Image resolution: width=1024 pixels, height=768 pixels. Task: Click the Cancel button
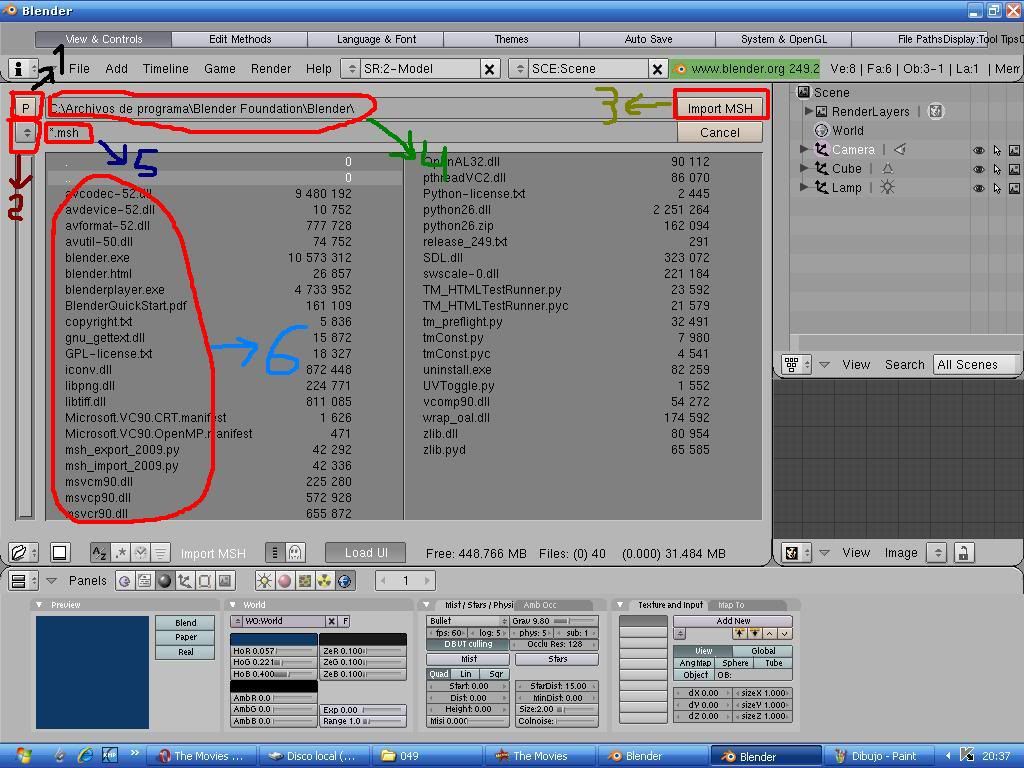(720, 133)
